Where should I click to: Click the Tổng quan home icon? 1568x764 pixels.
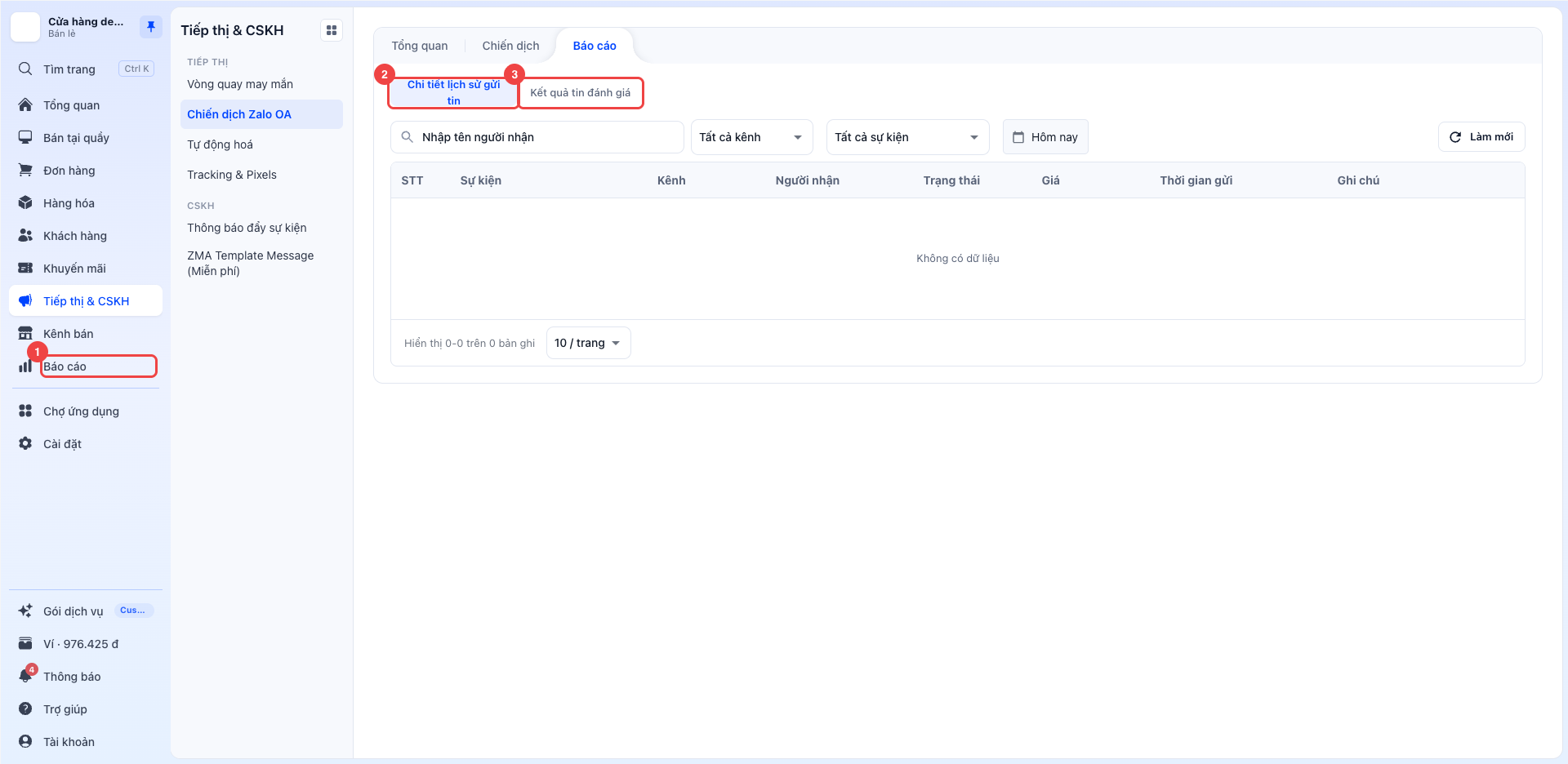[x=25, y=104]
